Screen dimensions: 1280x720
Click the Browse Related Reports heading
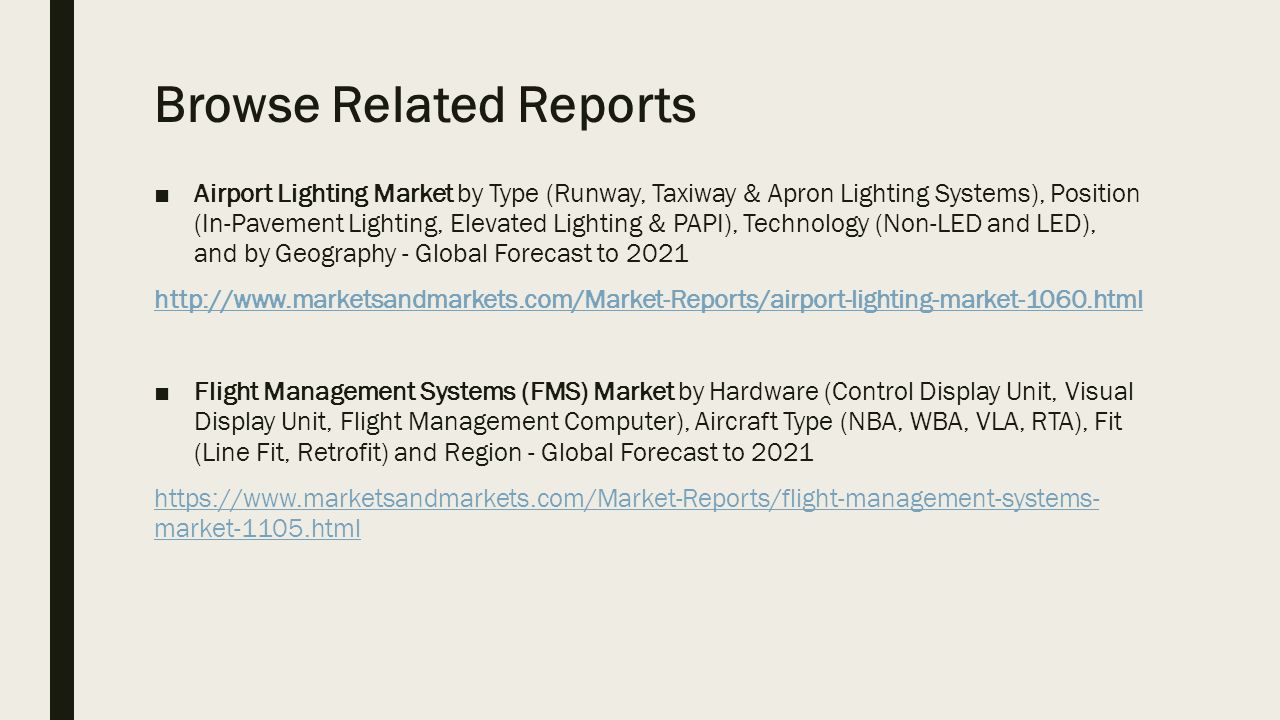coord(425,106)
